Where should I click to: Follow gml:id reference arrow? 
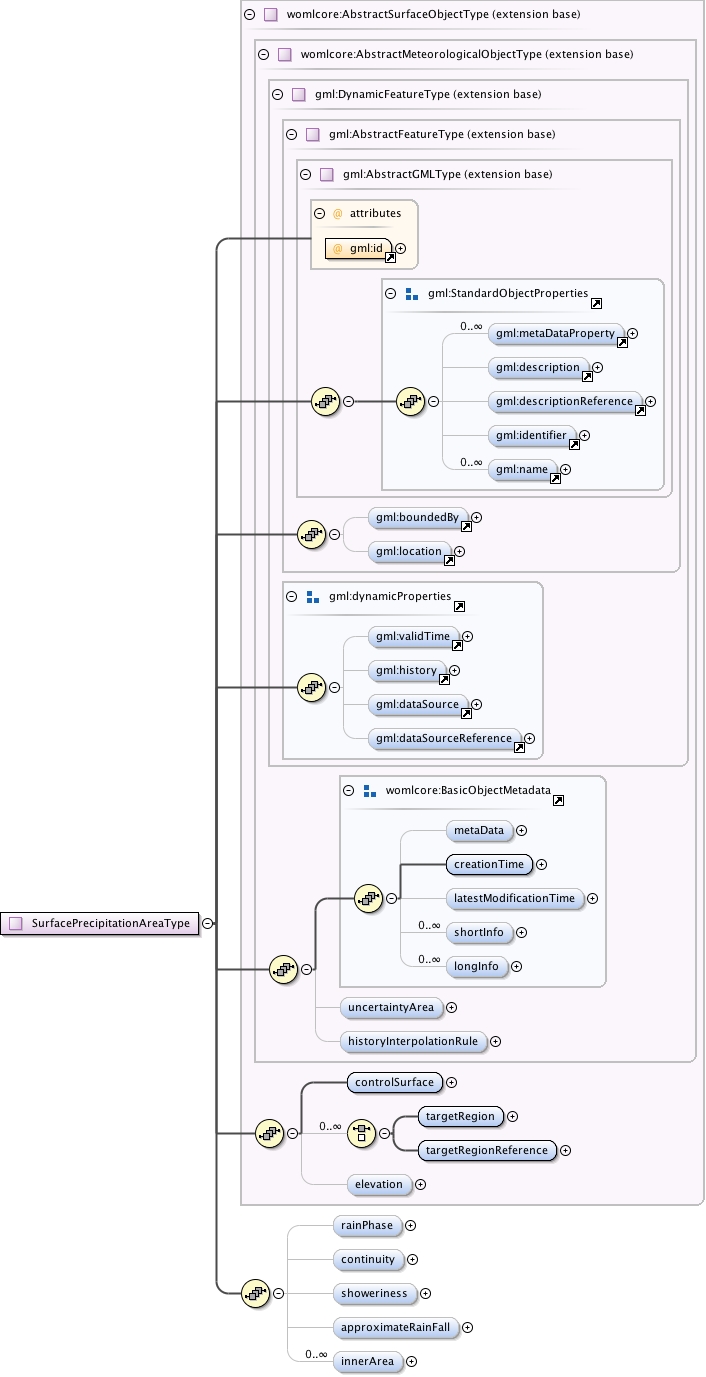coord(390,257)
